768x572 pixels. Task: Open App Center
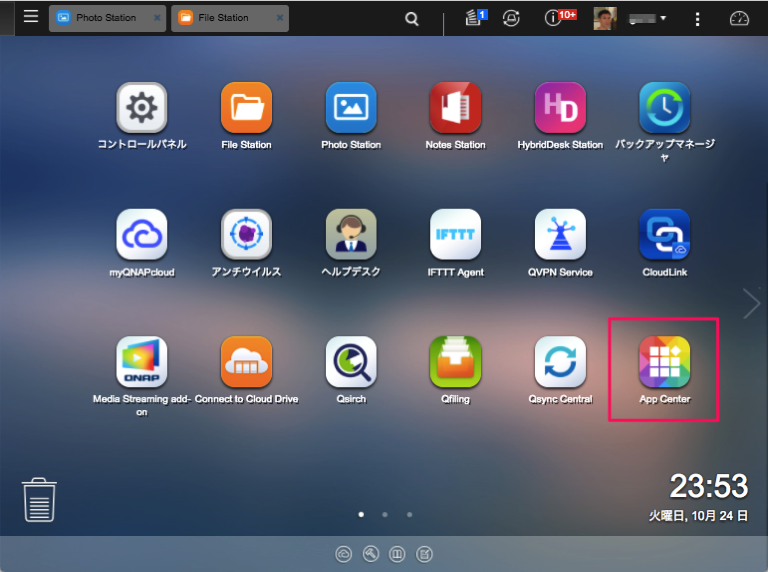[665, 361]
